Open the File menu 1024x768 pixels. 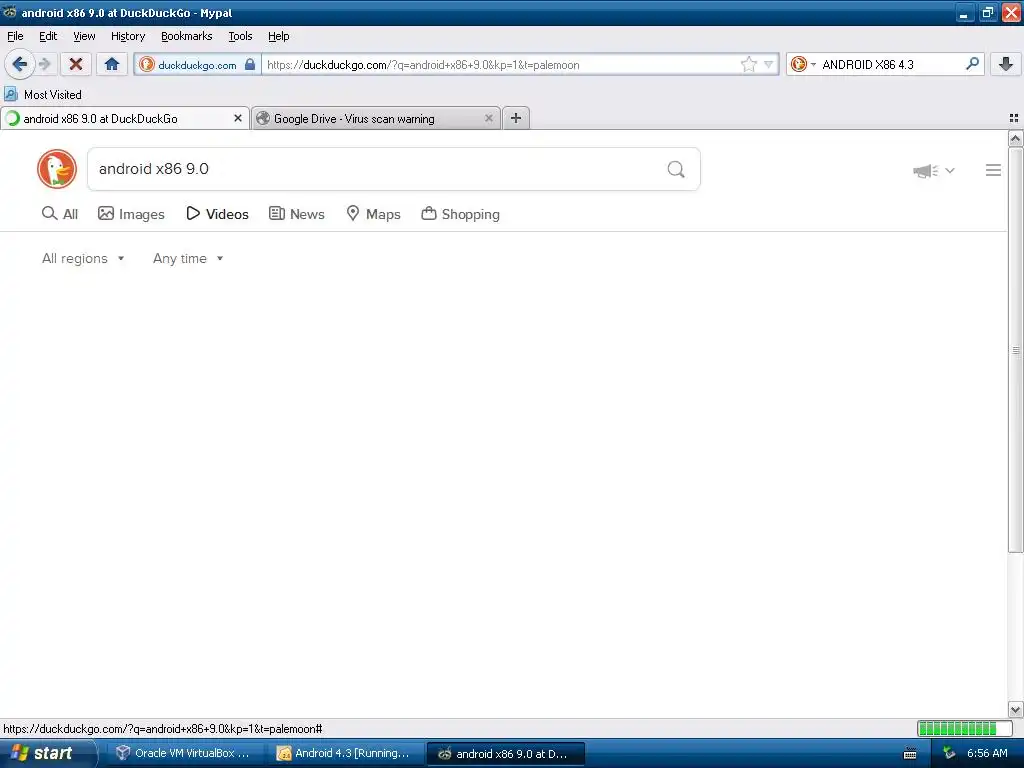(15, 36)
